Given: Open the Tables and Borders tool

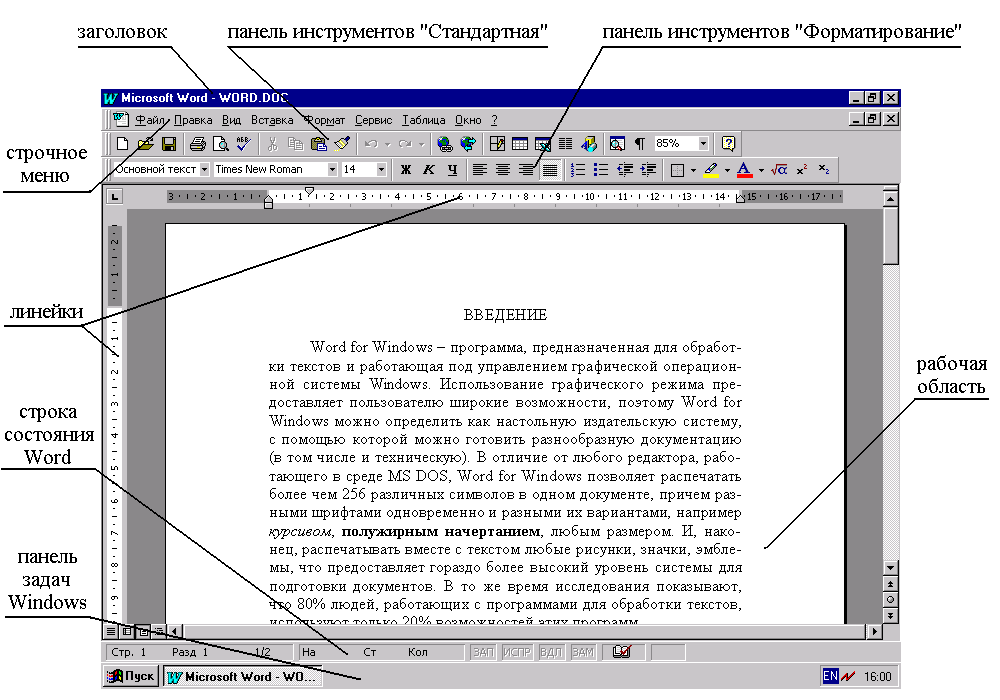Looking at the screenshot, I should click(x=497, y=144).
